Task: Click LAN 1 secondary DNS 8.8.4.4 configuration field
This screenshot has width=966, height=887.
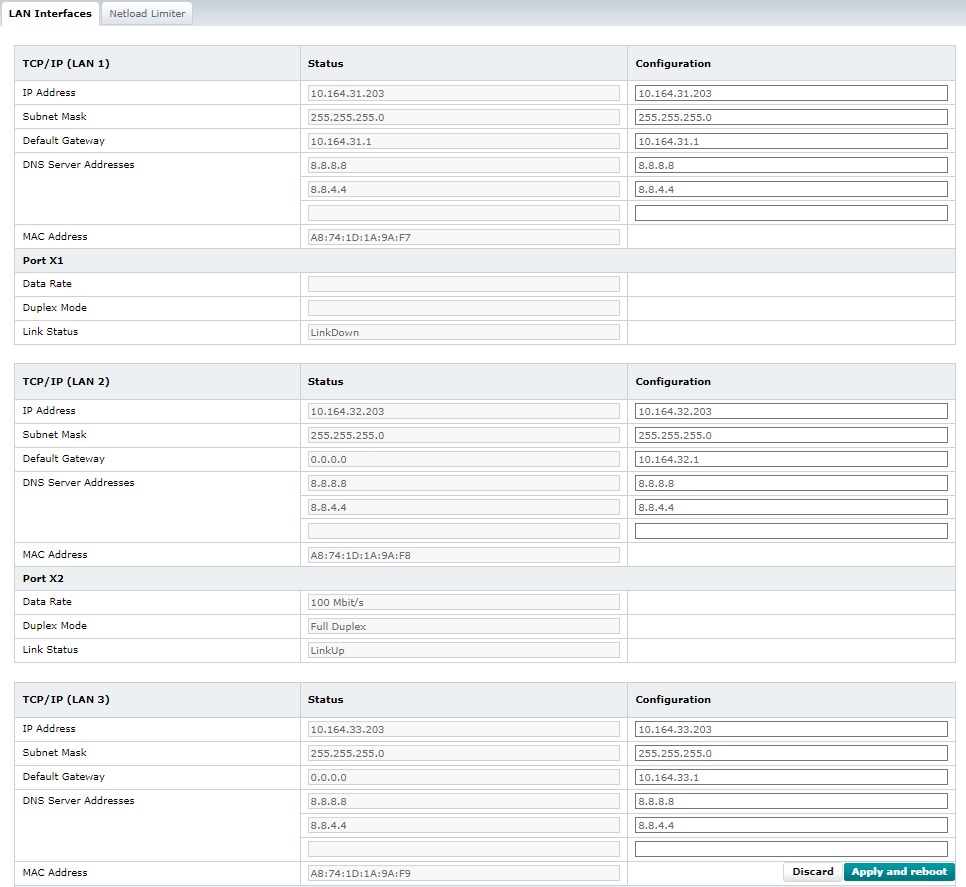Action: [x=790, y=189]
